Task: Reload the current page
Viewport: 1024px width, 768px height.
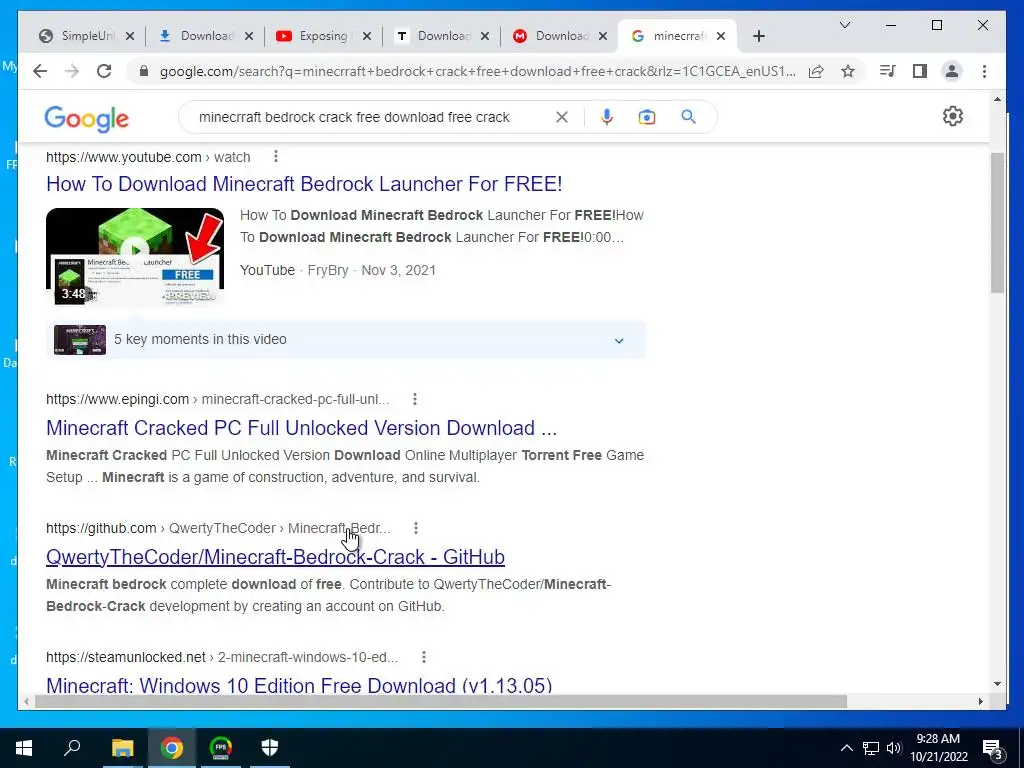Action: (104, 71)
